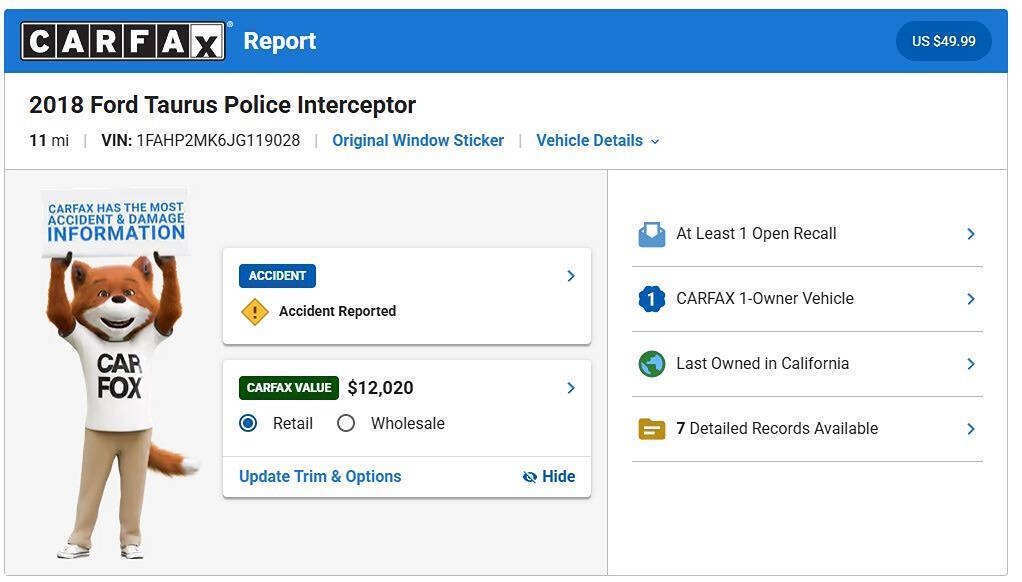Viewport: 1022px width, 582px height.
Task: Click the yellow accident warning diamond icon
Action: 254,312
